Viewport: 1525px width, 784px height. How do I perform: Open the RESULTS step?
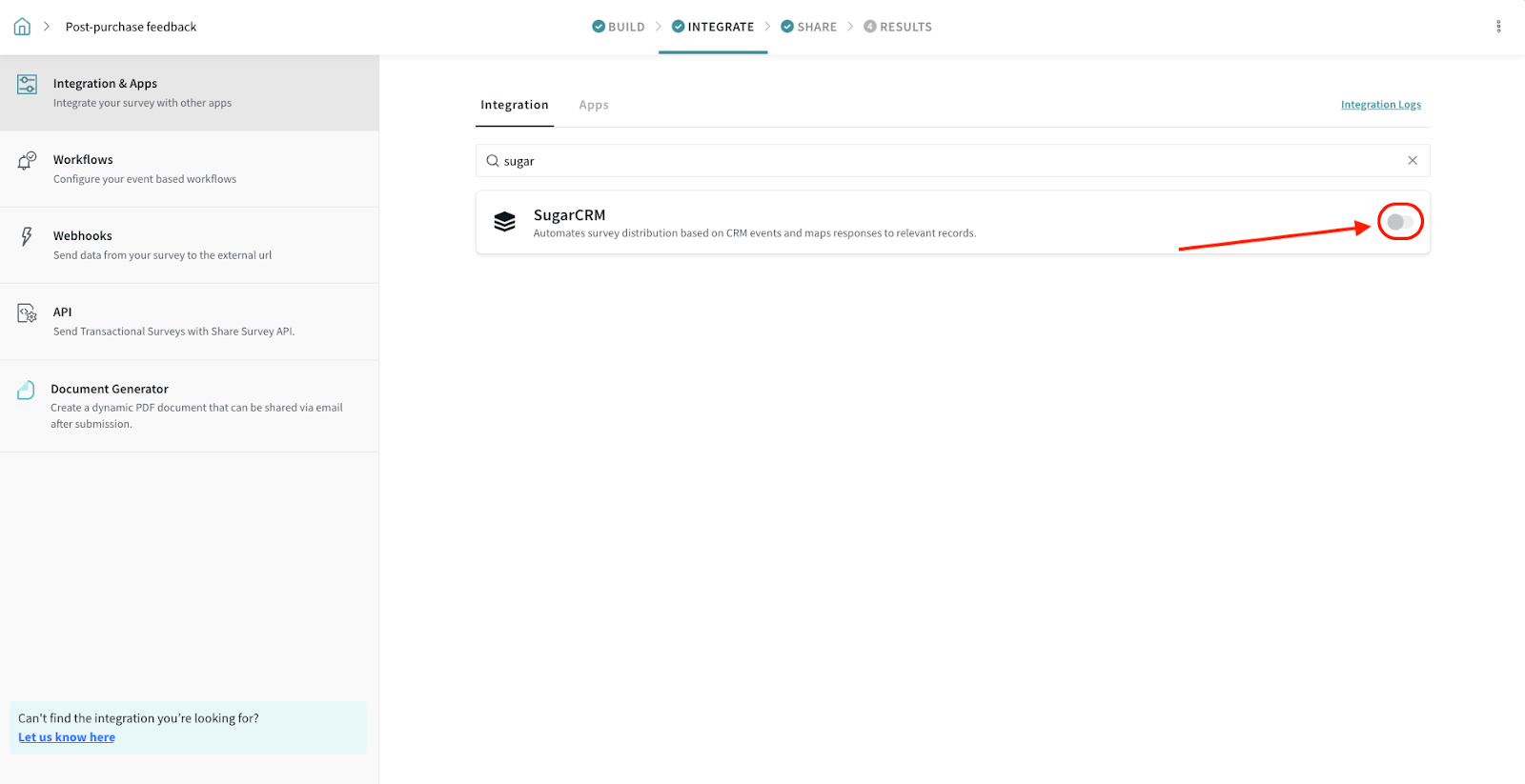click(898, 27)
